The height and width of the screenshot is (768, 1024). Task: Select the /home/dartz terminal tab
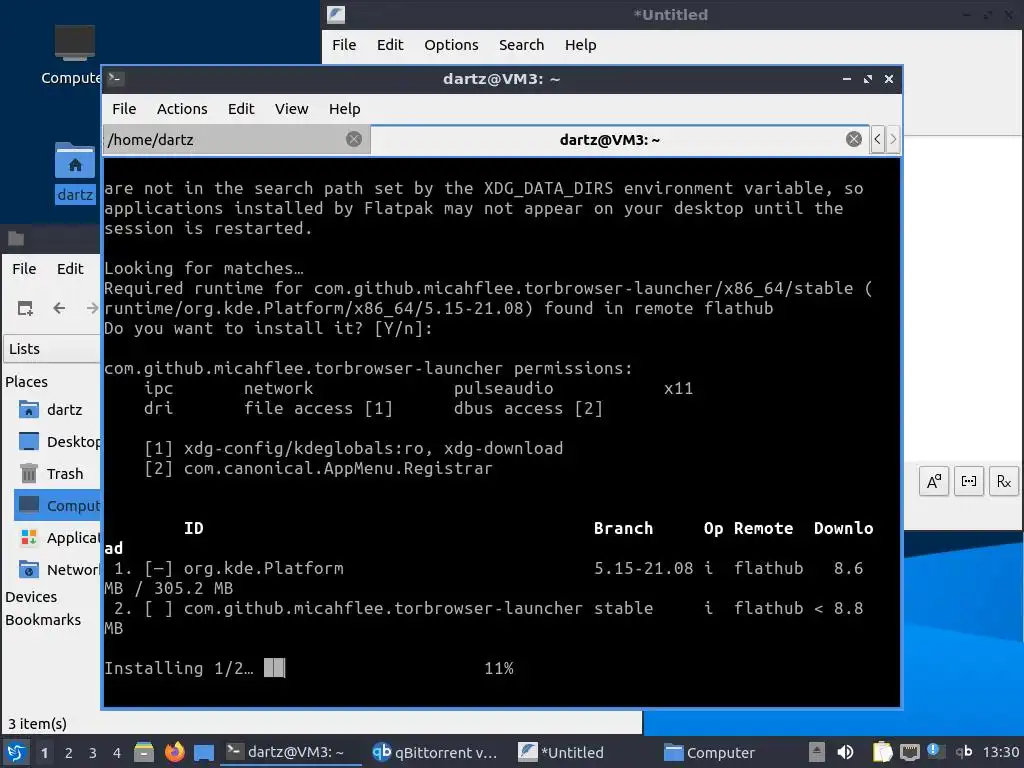tap(236, 139)
